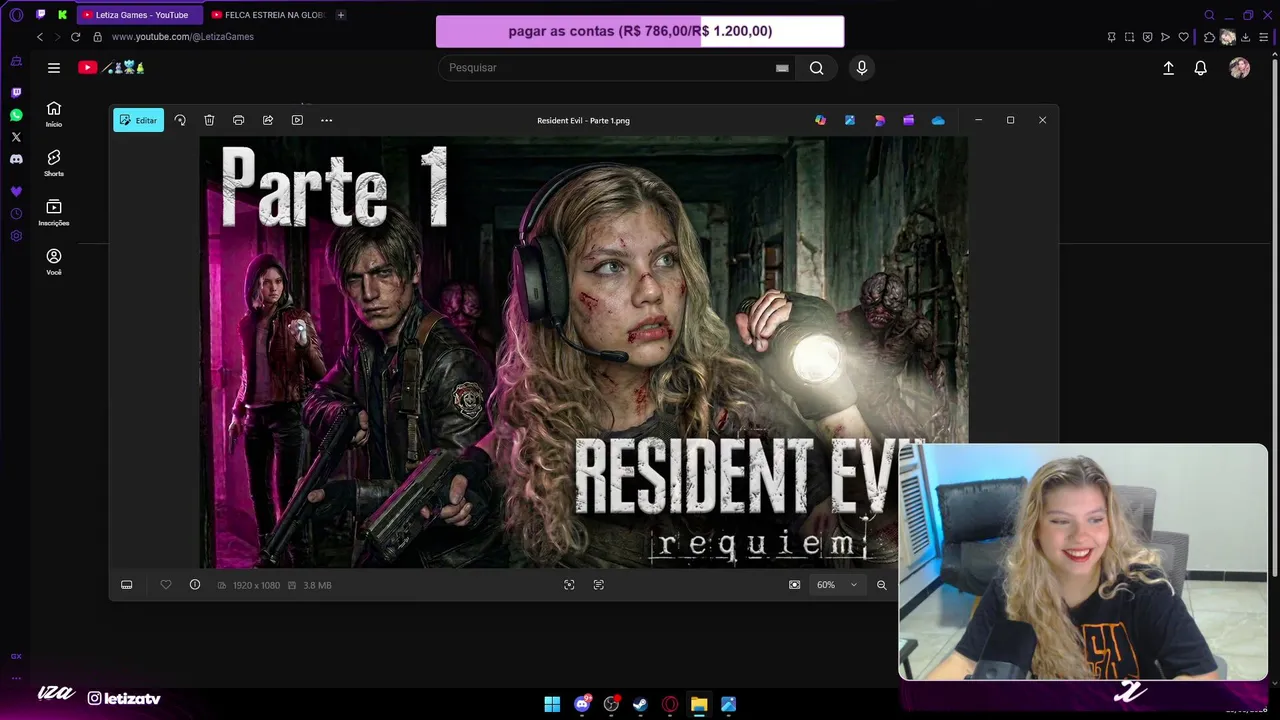Open pinned Twitch tab
This screenshot has width=1280, height=720.
(x=41, y=15)
